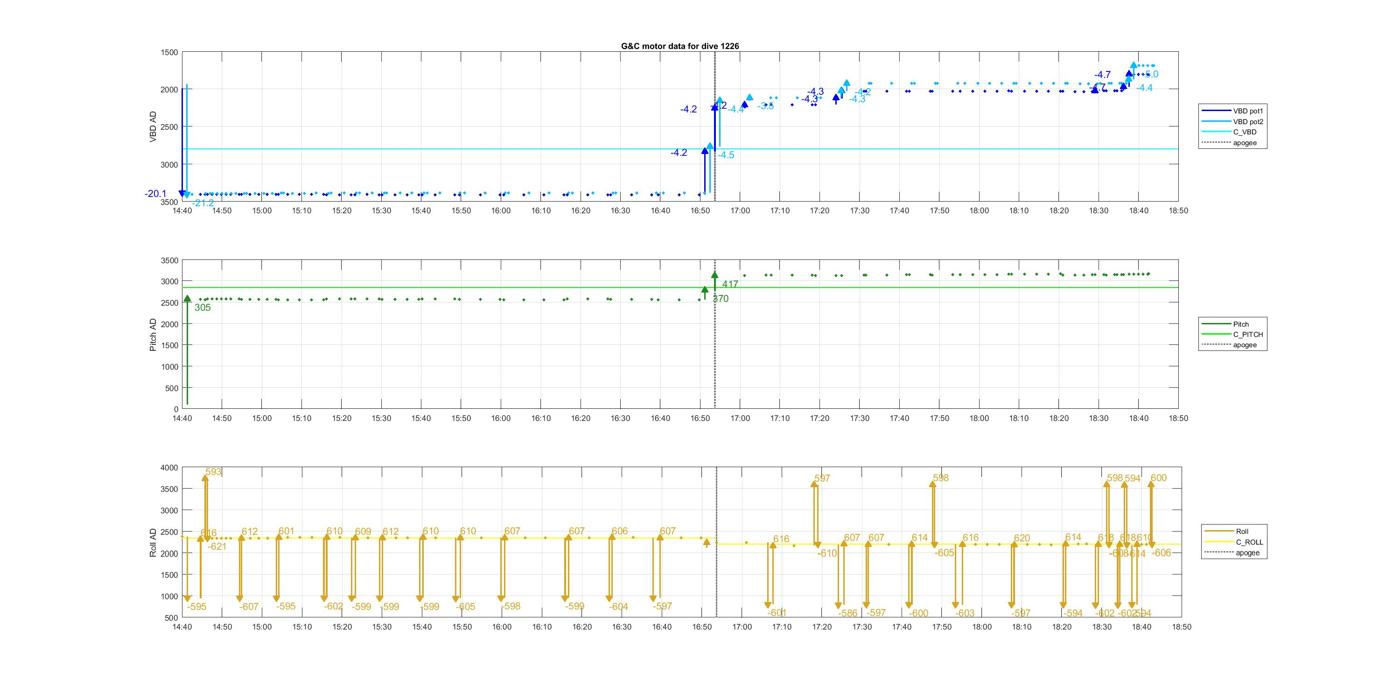Click the '-621' roll data label
The image size is (1400, 693).
tap(217, 546)
